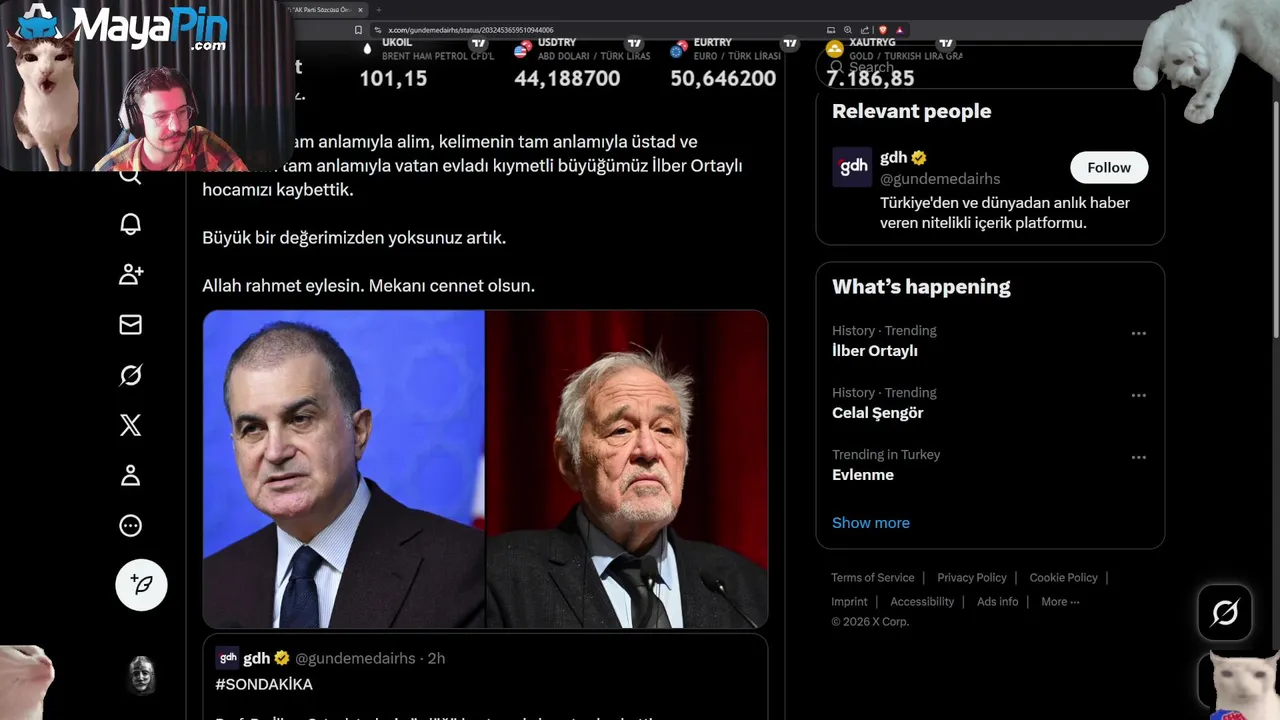Image resolution: width=1280 pixels, height=720 pixels.
Task: Click the compose Post button
Action: 141,585
